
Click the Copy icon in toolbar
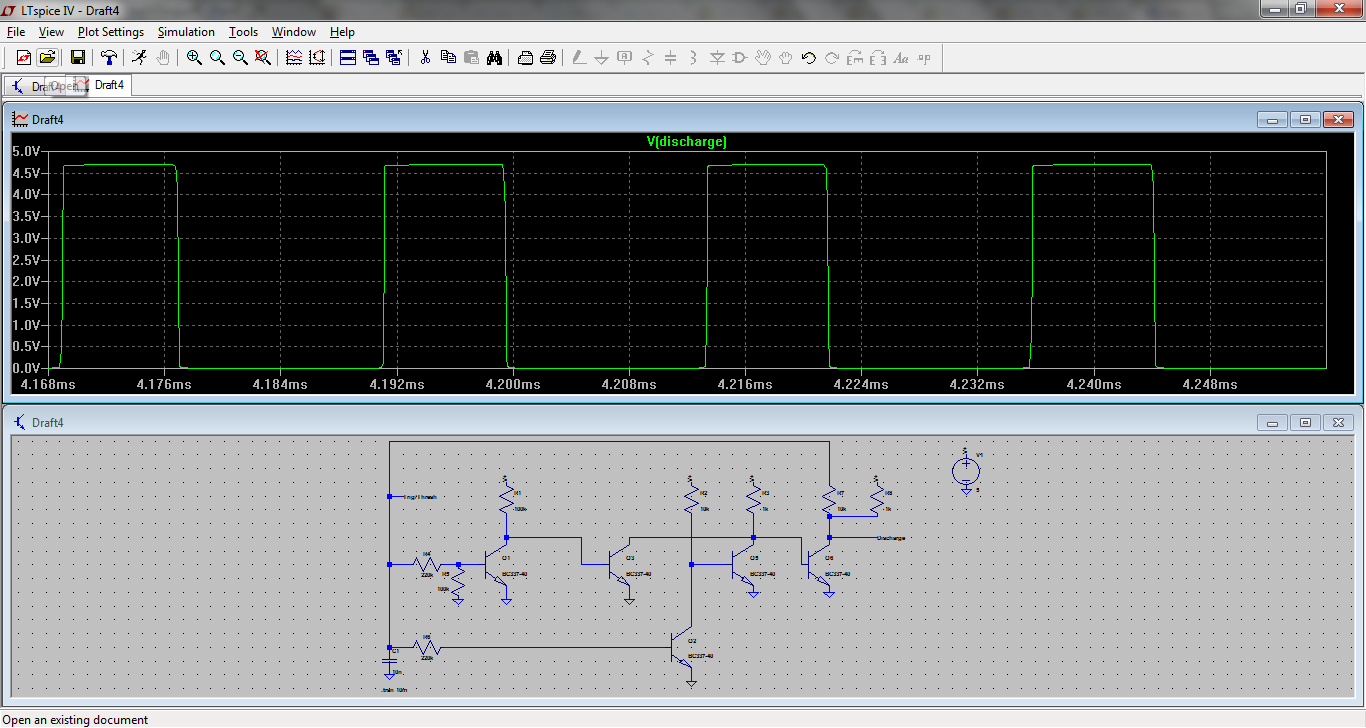(448, 58)
